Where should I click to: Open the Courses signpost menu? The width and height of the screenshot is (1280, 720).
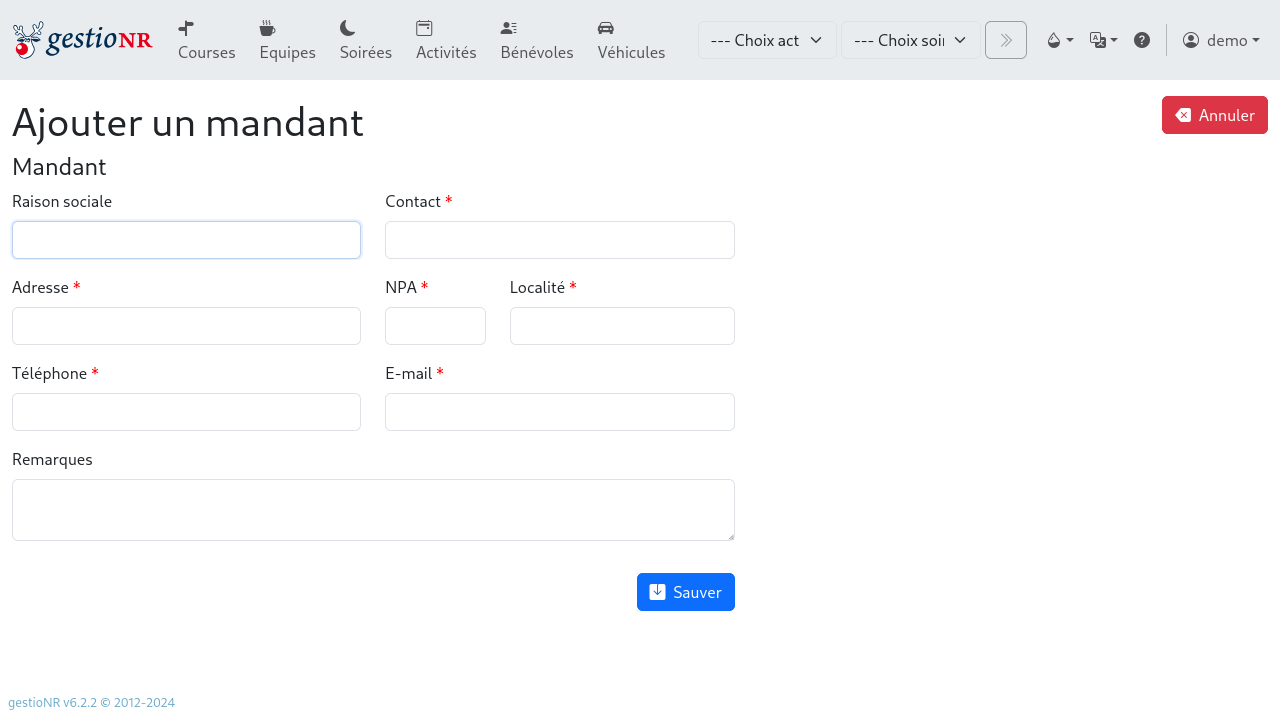tap(206, 40)
